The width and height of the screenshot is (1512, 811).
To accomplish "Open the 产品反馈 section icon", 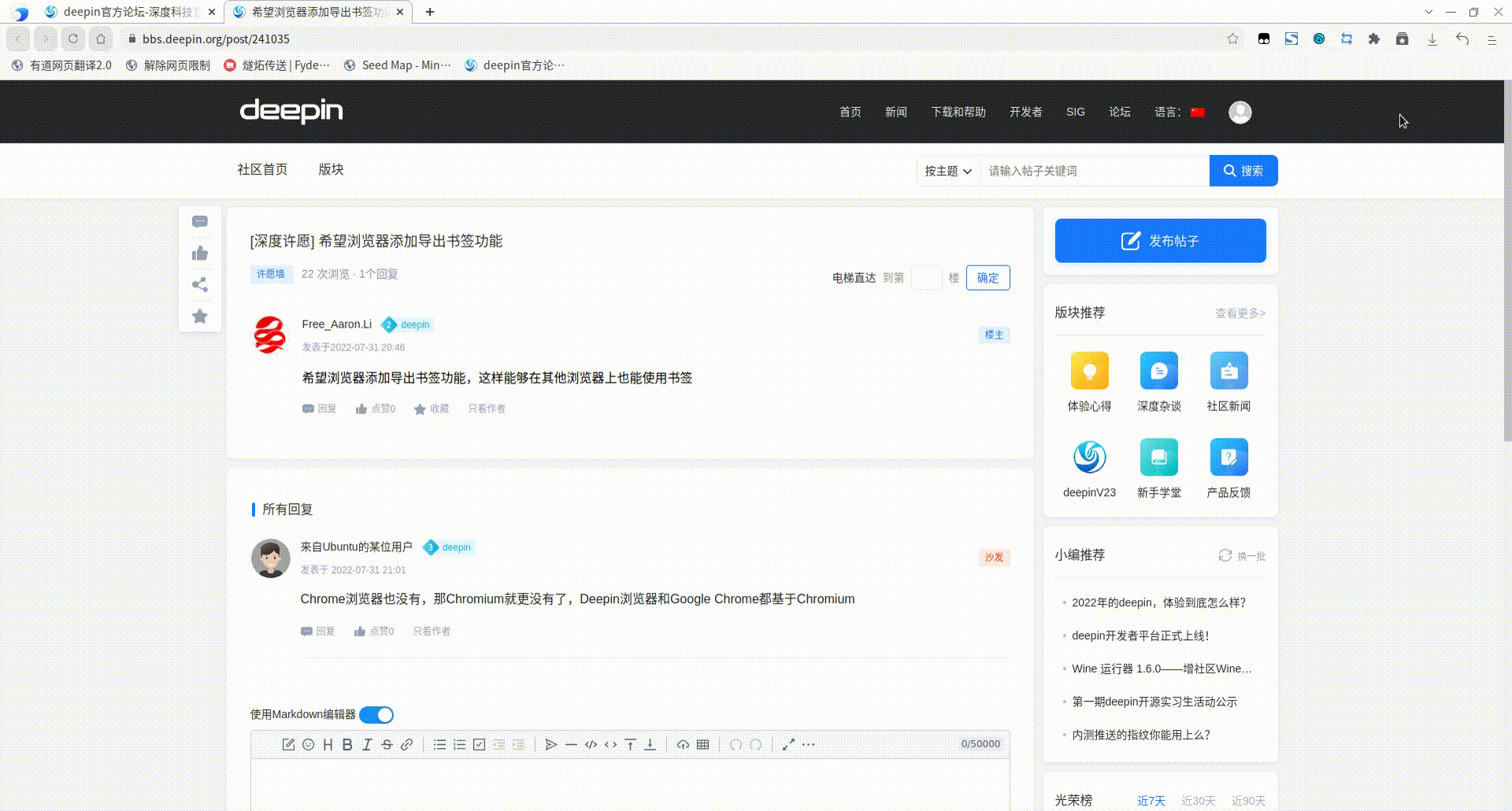I will pos(1228,457).
